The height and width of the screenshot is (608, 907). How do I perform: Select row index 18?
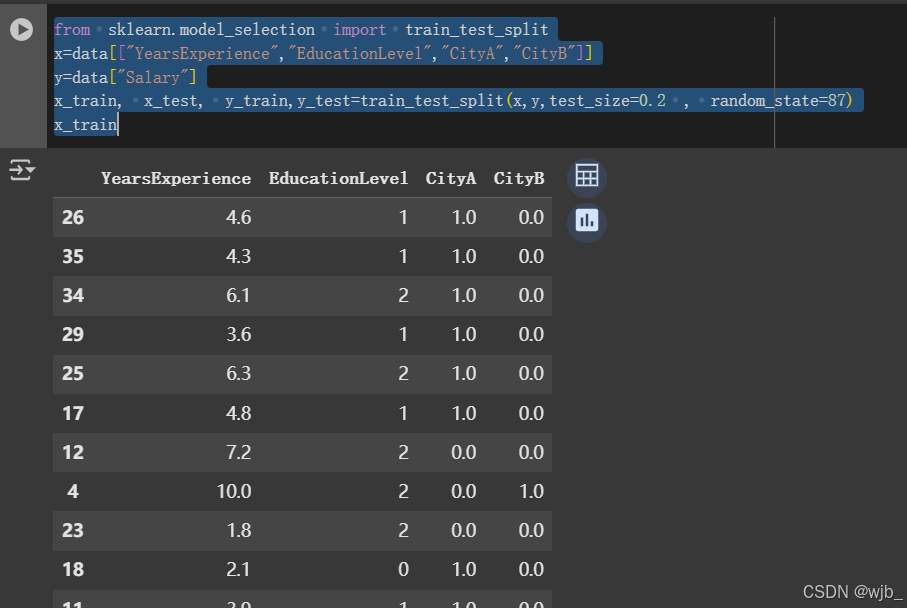click(73, 570)
